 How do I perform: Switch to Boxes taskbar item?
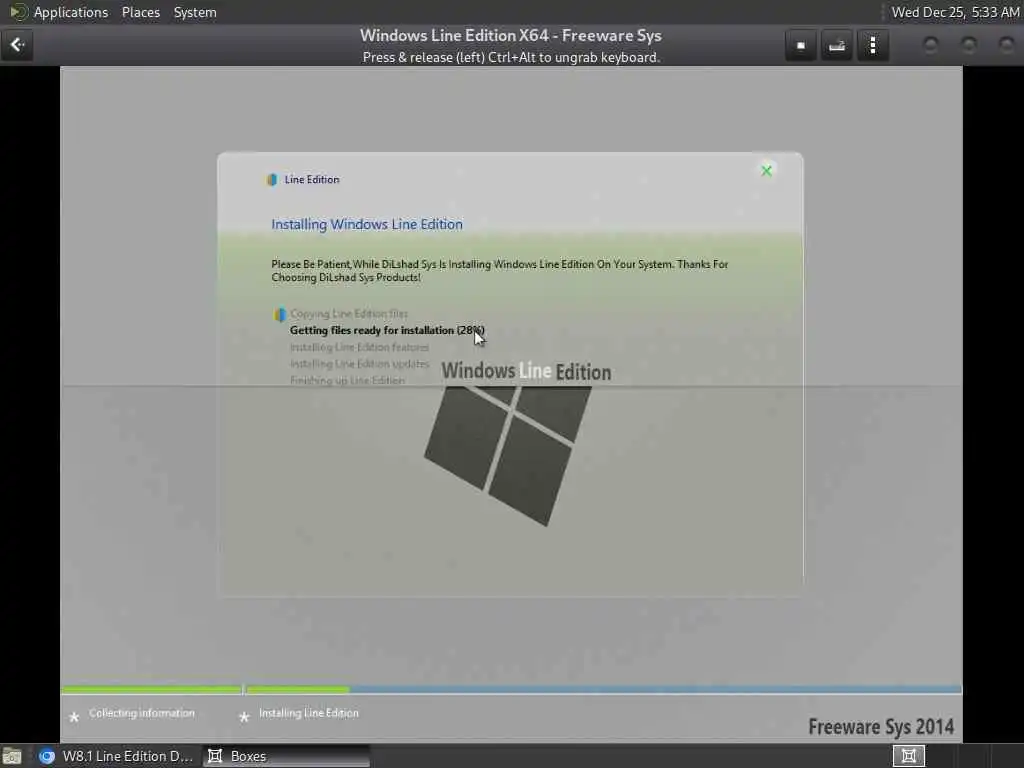click(x=286, y=756)
